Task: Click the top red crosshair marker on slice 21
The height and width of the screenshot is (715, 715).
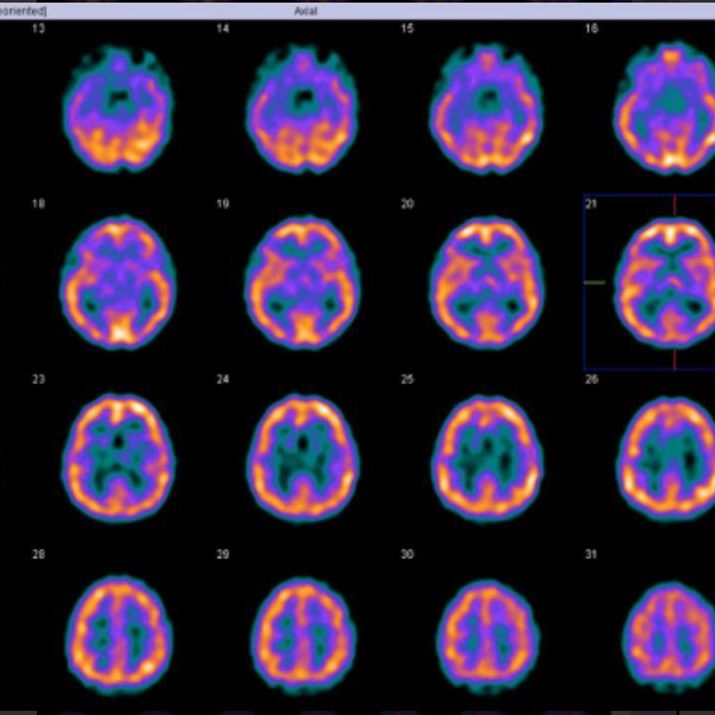Action: click(x=674, y=204)
